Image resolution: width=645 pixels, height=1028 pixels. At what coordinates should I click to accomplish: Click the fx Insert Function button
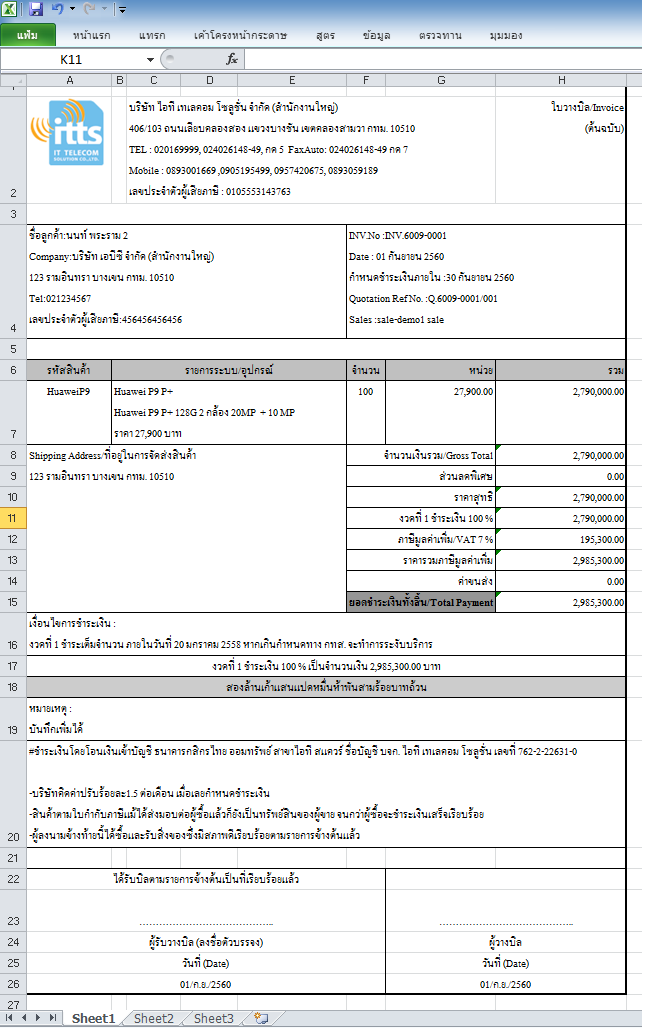coord(232,60)
